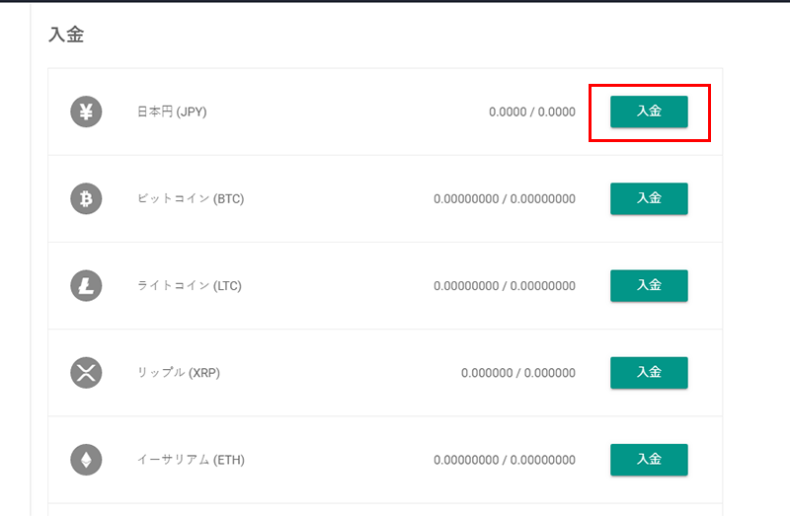The height and width of the screenshot is (516, 790).
Task: Select the 日本円 (JPY) label
Action: (172, 111)
